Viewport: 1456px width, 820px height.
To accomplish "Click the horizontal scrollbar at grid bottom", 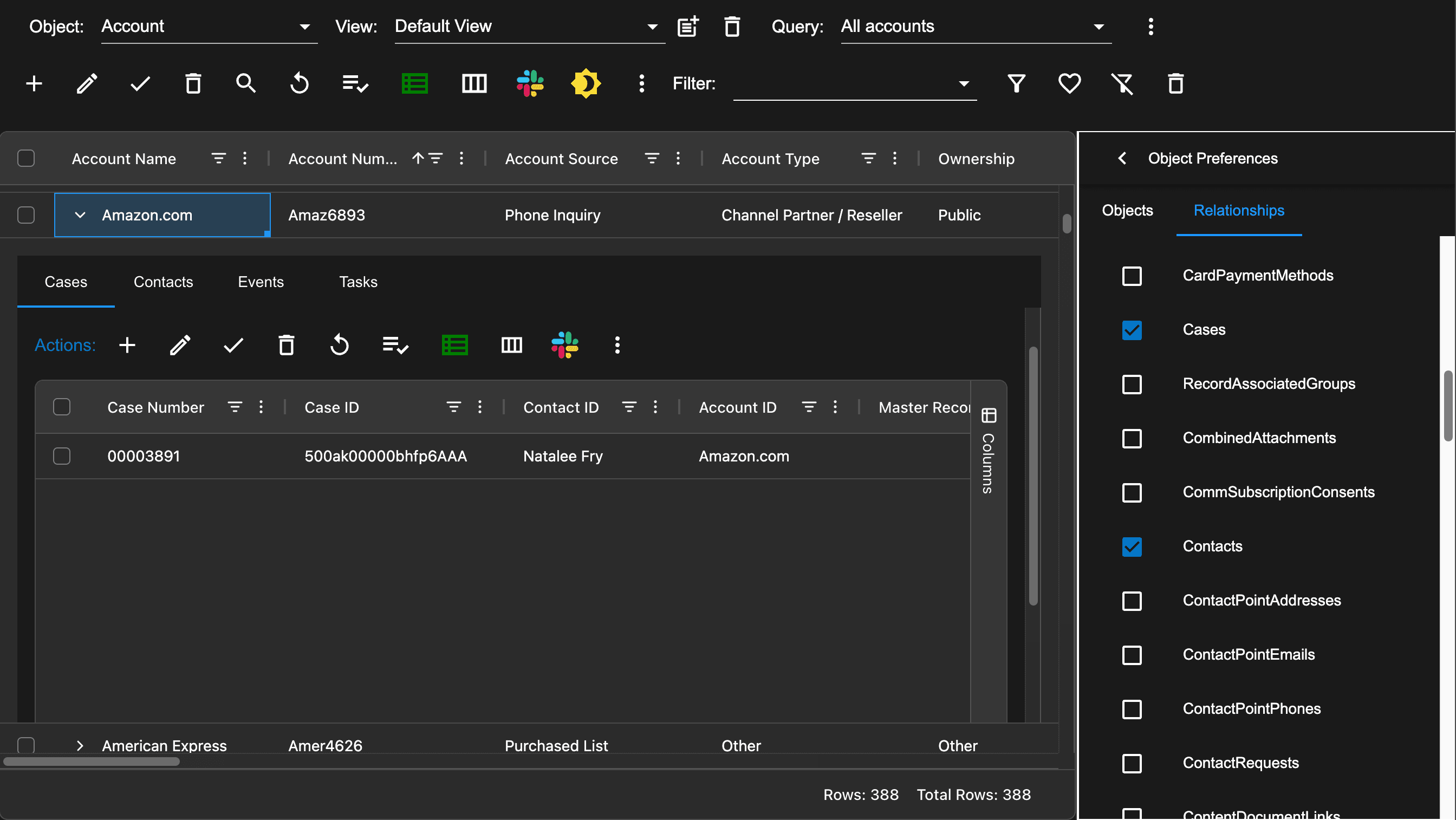I will (x=90, y=761).
